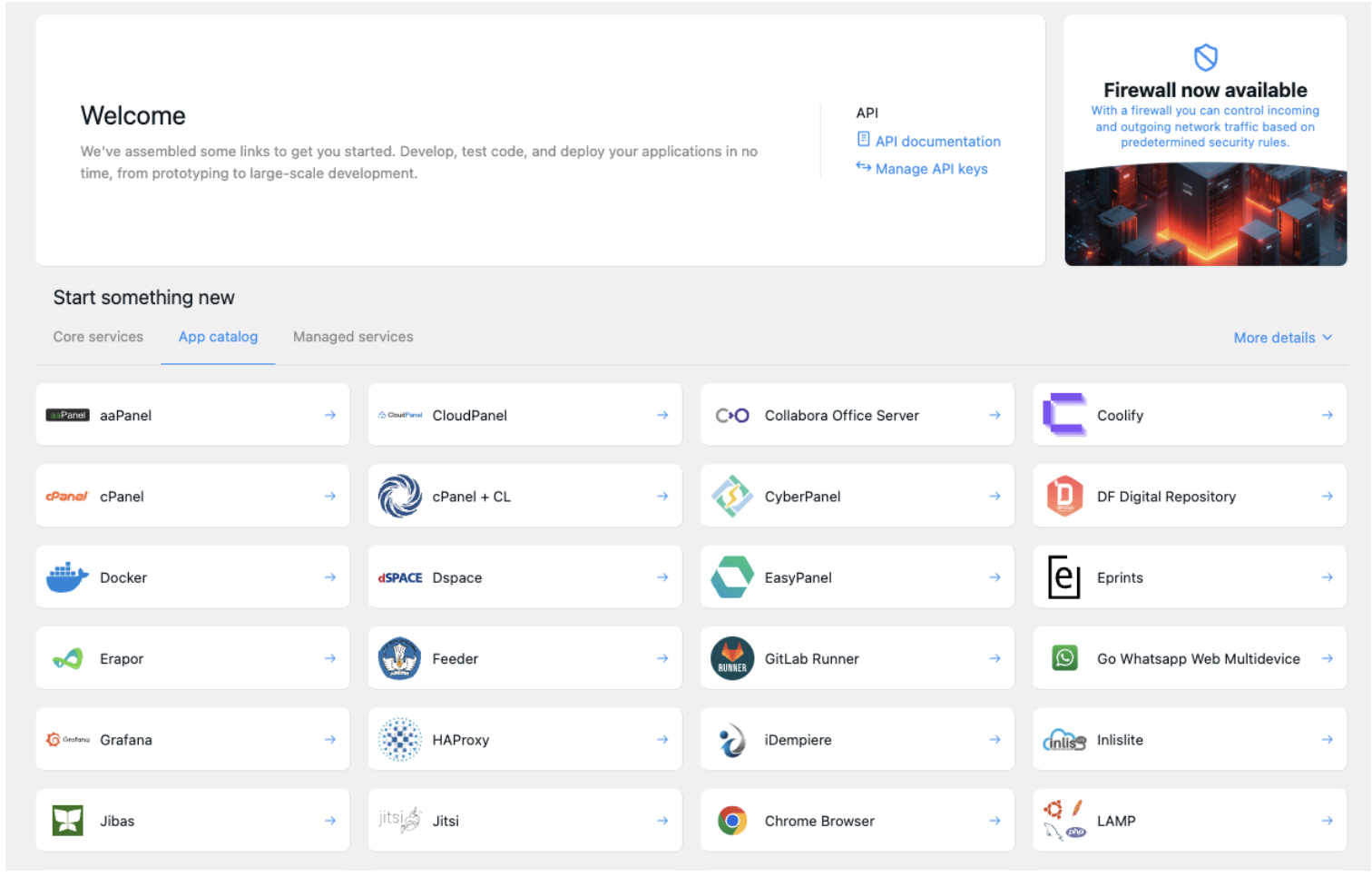Click the purple Coolify logo icon

(x=1064, y=415)
